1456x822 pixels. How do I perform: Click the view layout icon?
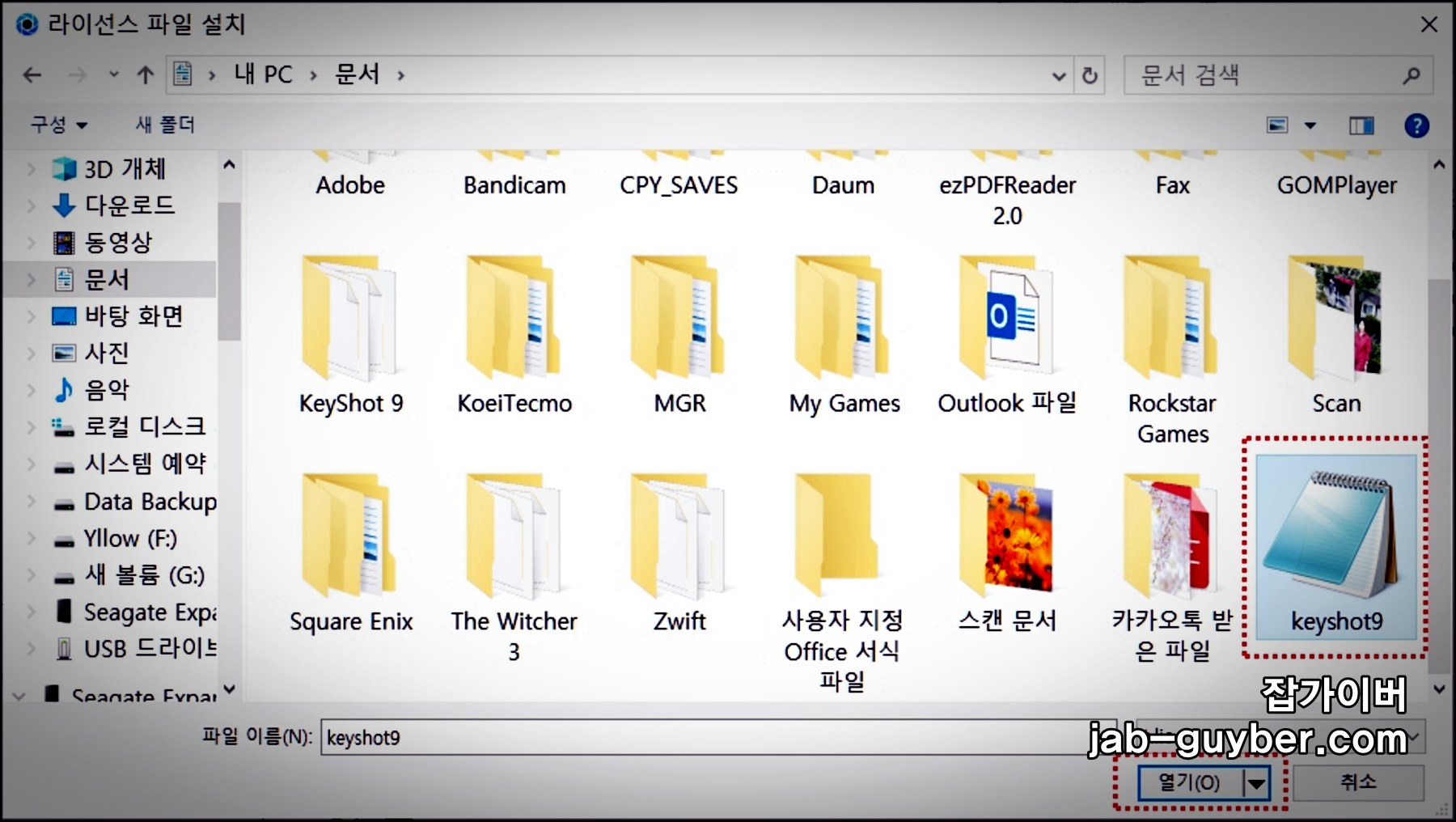click(1277, 125)
